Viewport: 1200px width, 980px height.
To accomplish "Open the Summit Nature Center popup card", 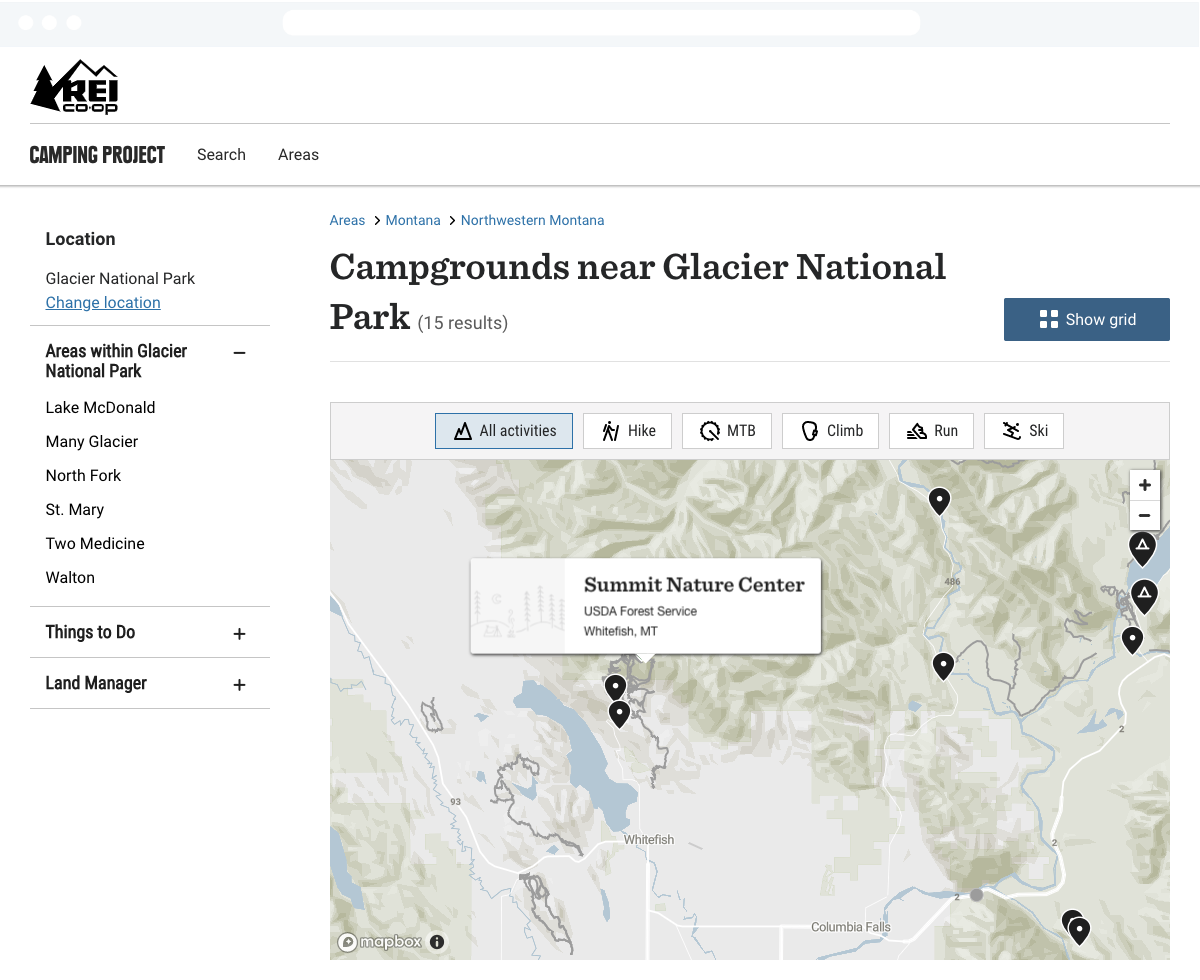I will [645, 606].
